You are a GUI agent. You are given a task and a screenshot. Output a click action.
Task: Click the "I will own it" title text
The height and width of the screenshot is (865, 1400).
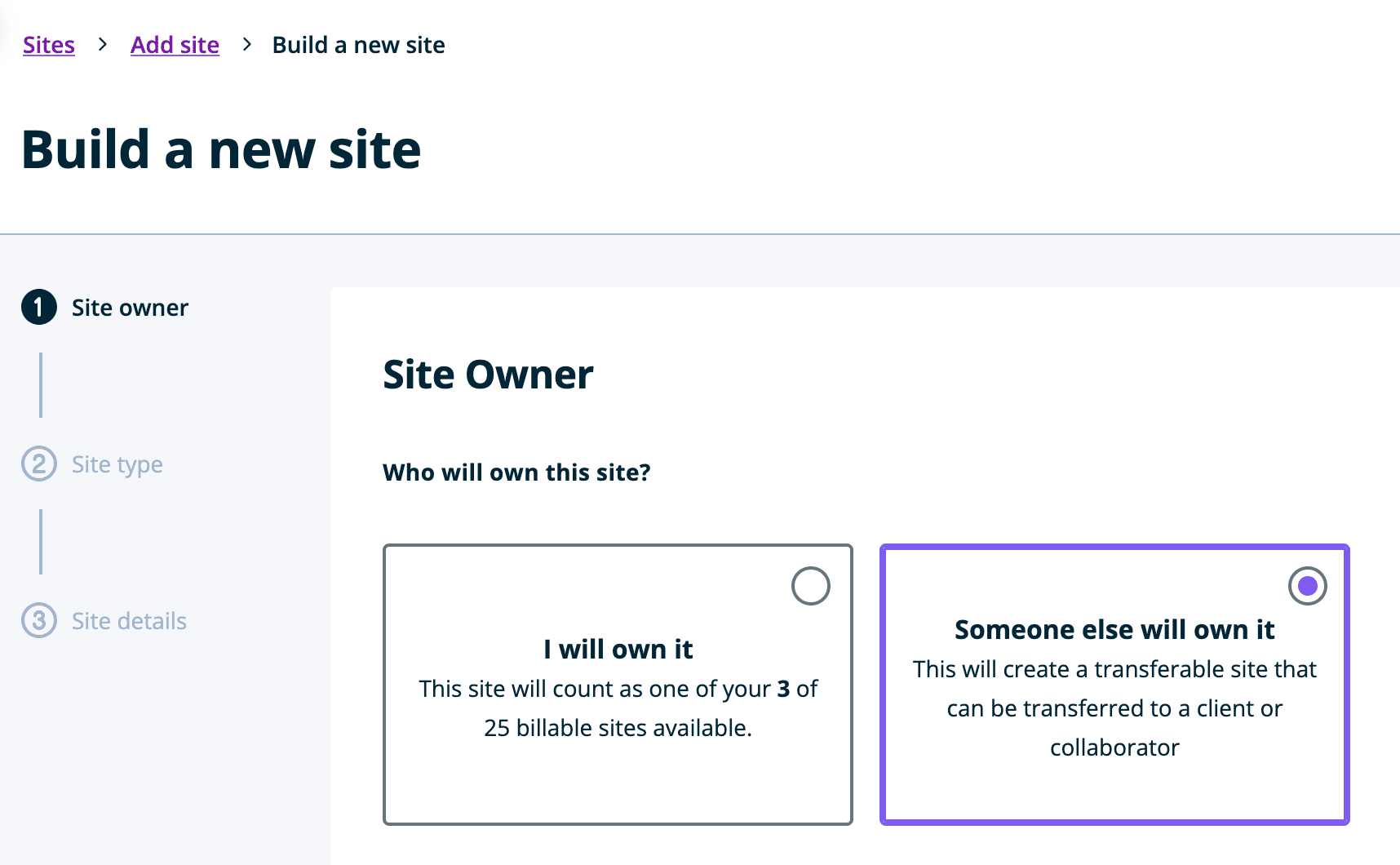(x=618, y=650)
